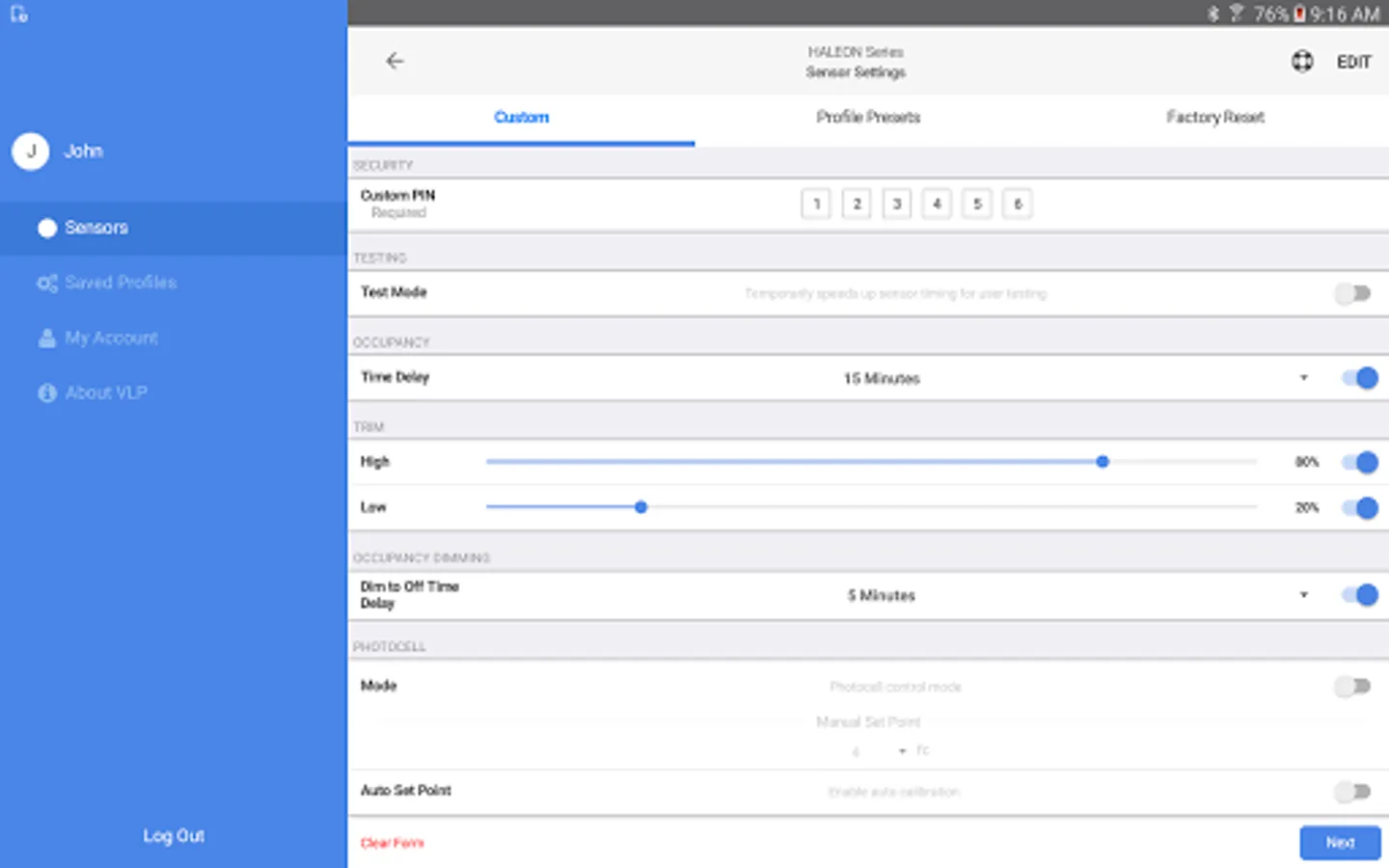
Task: Click the EDIT button
Action: [x=1353, y=62]
